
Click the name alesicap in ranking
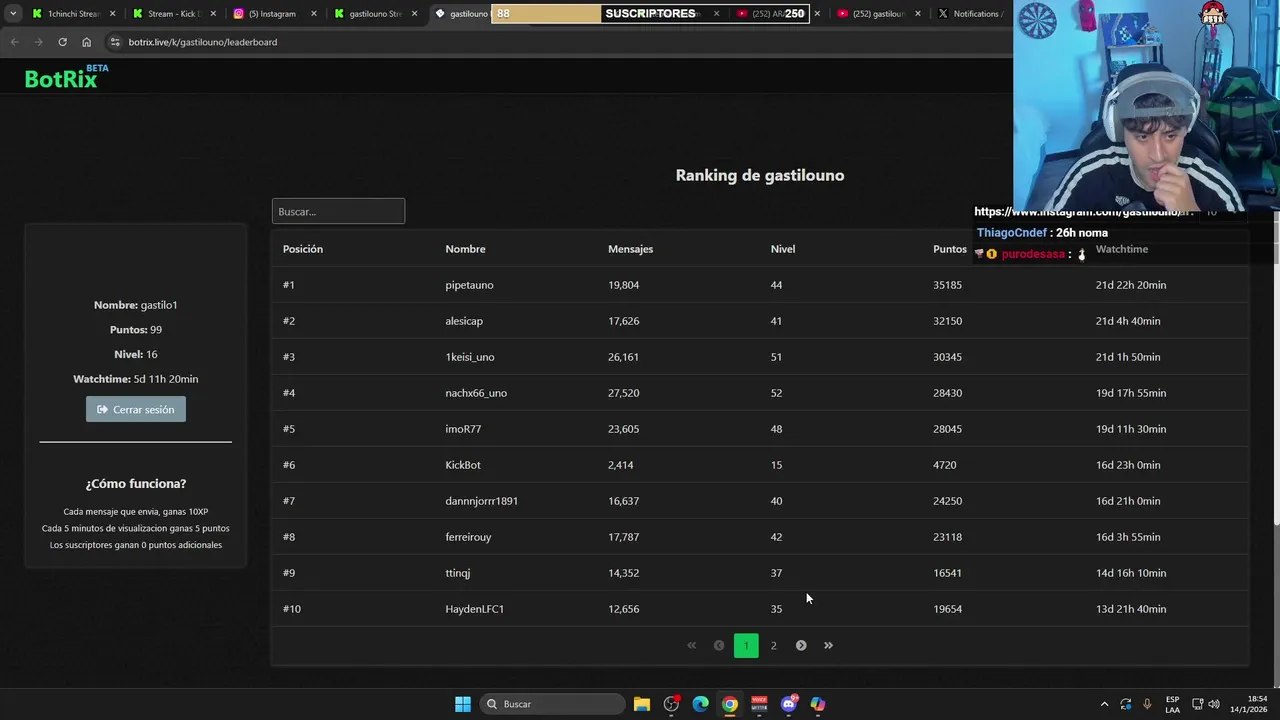pos(464,321)
